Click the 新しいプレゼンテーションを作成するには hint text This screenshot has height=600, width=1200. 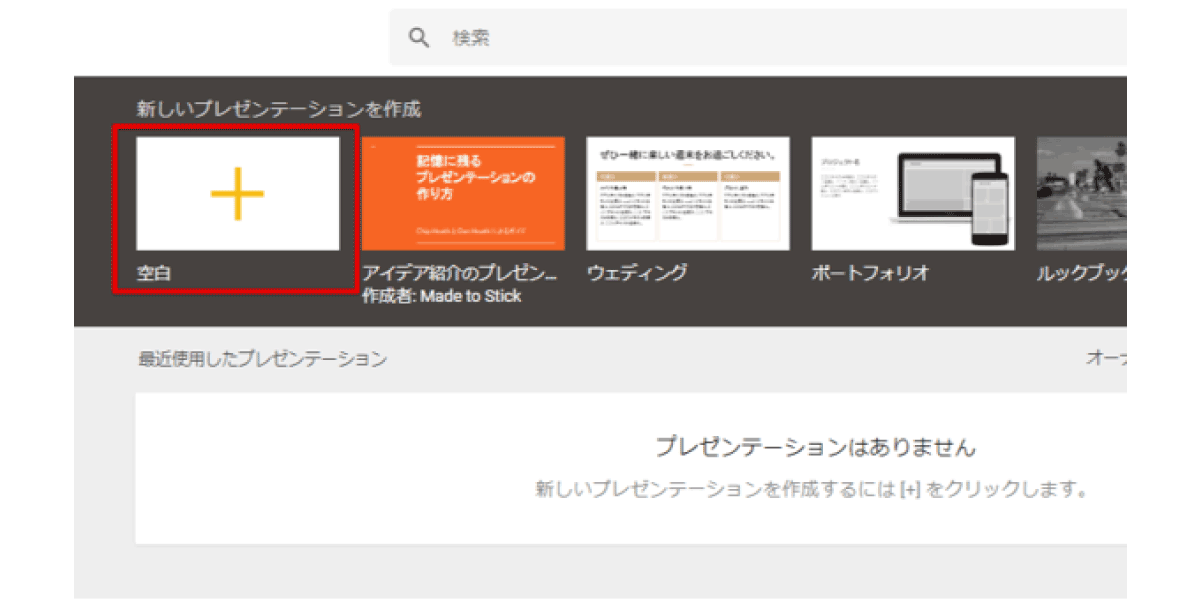click(x=810, y=490)
